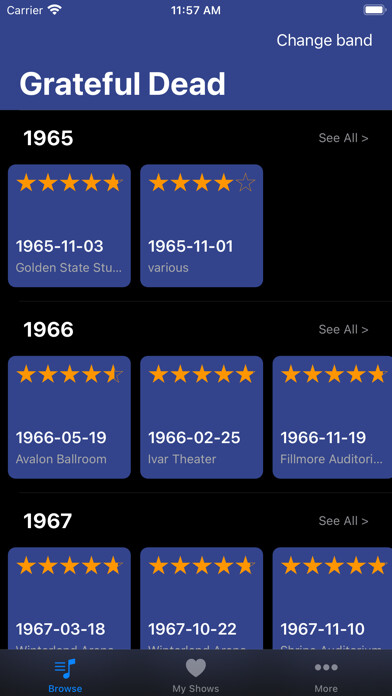
Task: Tap the battery indicator icon
Action: [374, 10]
